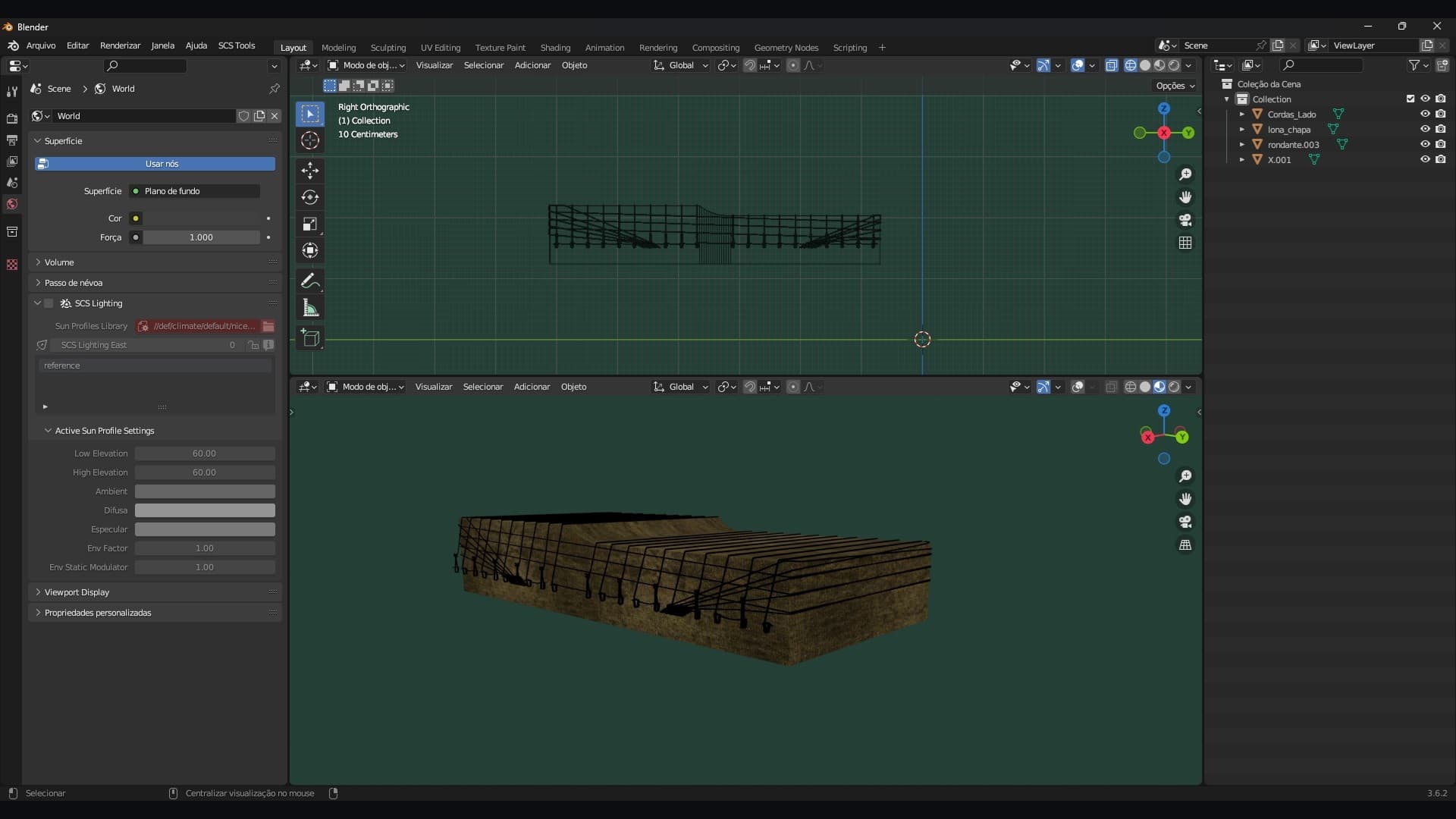Toggle visibility of Cordas_Lado object
This screenshot has width=1456, height=819.
(x=1425, y=114)
